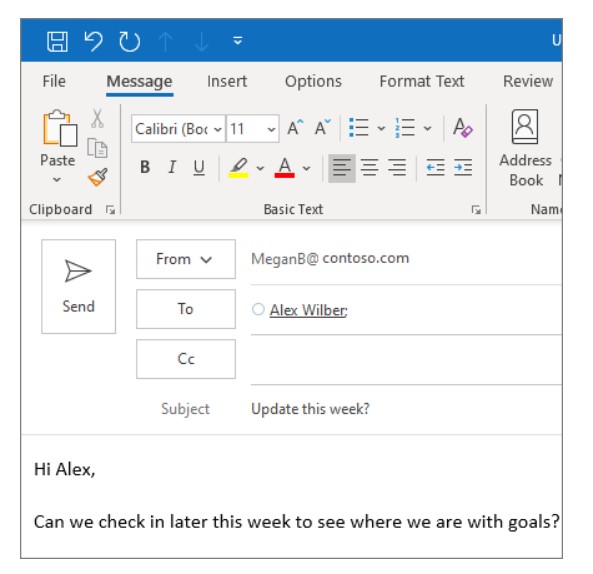The height and width of the screenshot is (574, 593).
Task: Decrease the paragraph indent
Action: click(x=435, y=168)
